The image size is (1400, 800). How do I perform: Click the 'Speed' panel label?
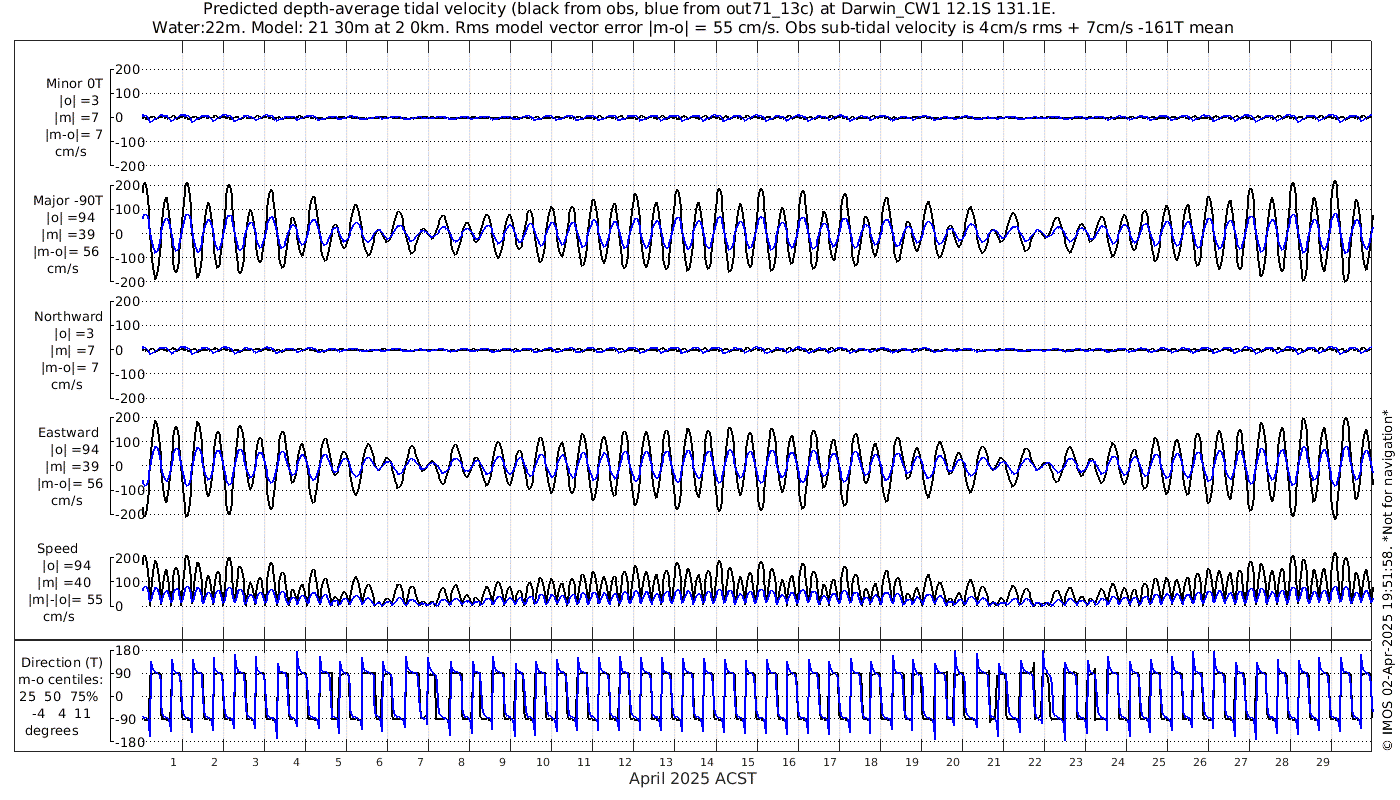(x=58, y=549)
